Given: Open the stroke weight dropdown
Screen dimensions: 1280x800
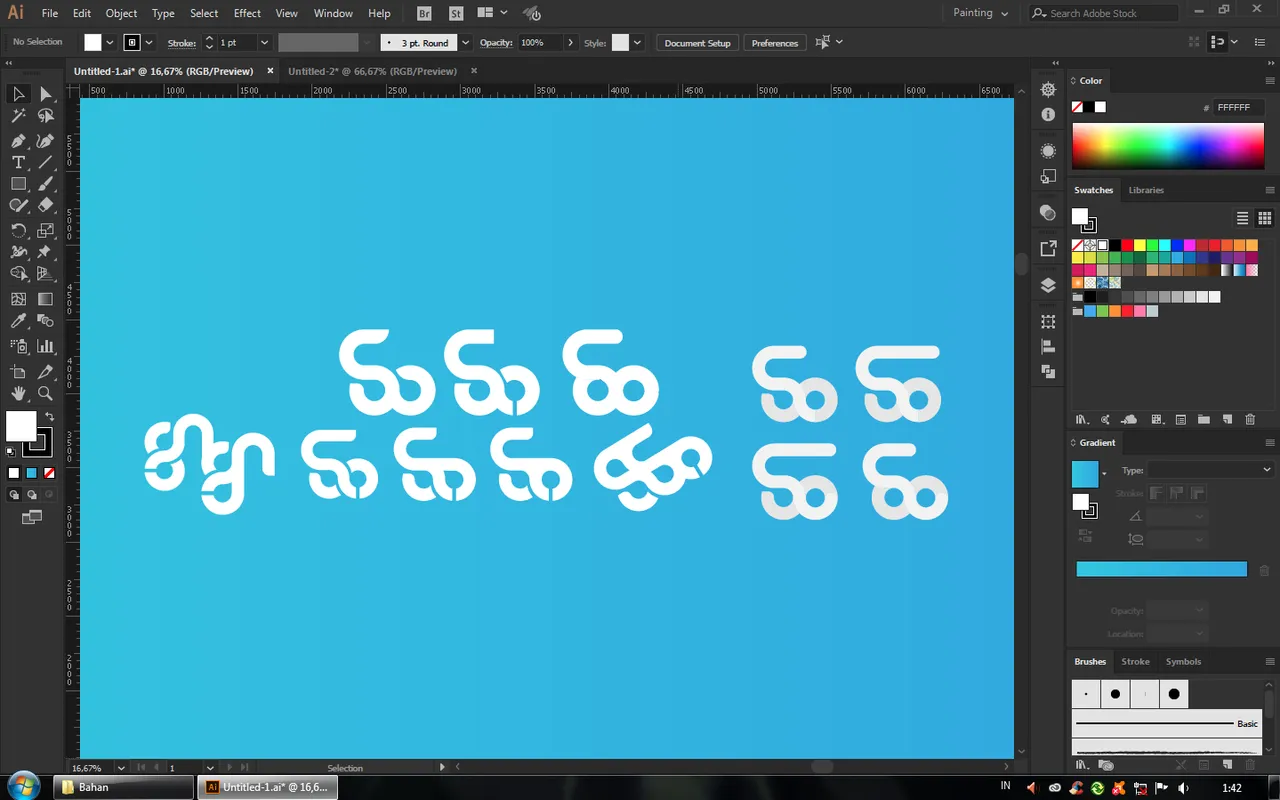Looking at the screenshot, I should pyautogui.click(x=264, y=43).
